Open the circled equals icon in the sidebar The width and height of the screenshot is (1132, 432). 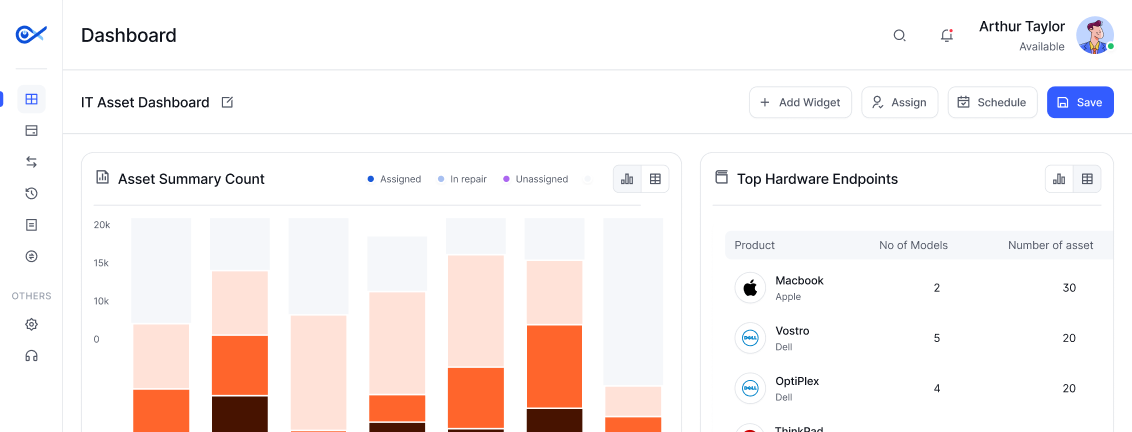click(x=31, y=256)
